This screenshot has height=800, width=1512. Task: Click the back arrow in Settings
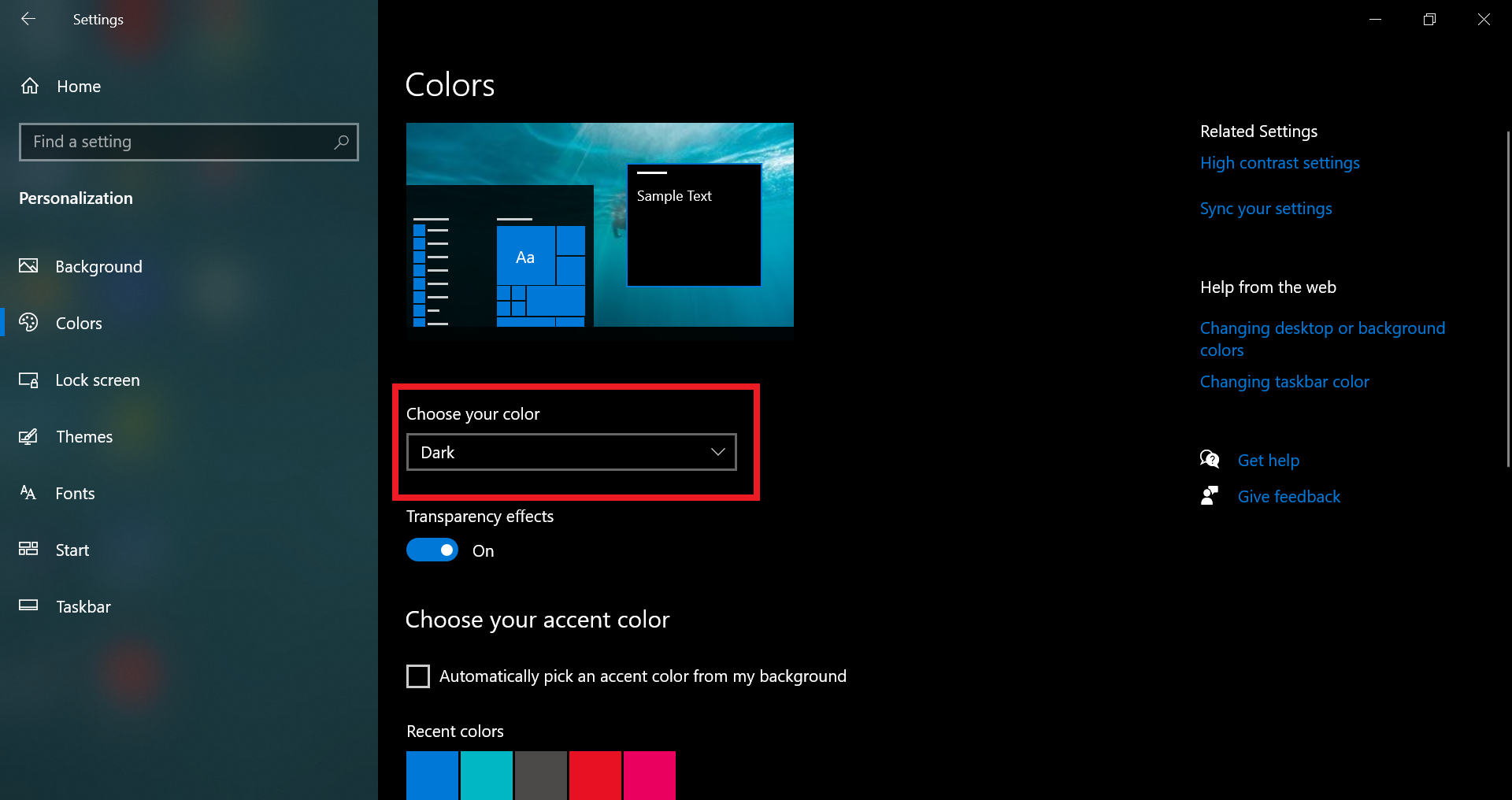[28, 19]
